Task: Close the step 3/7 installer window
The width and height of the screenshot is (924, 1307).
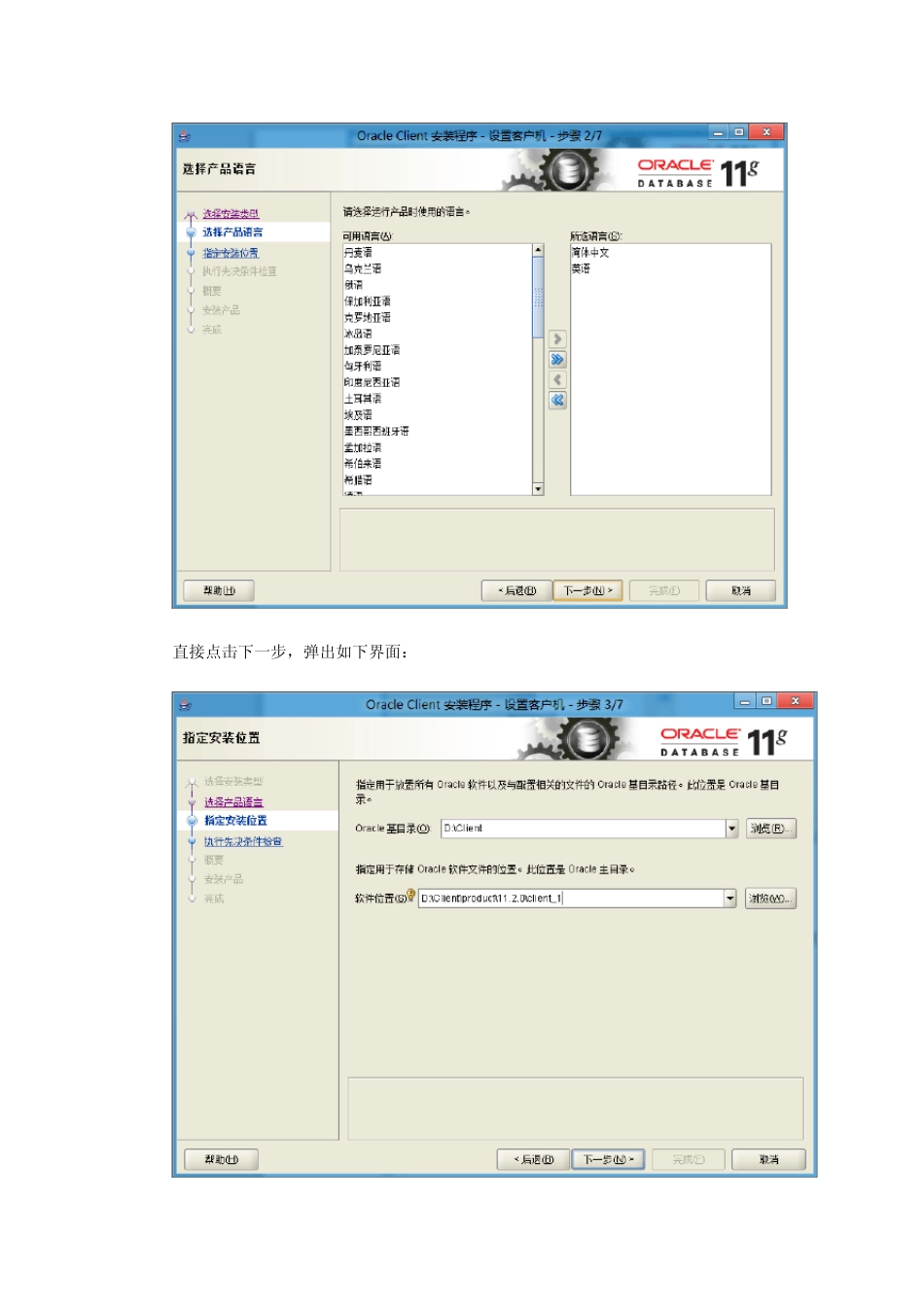Action: 797,701
